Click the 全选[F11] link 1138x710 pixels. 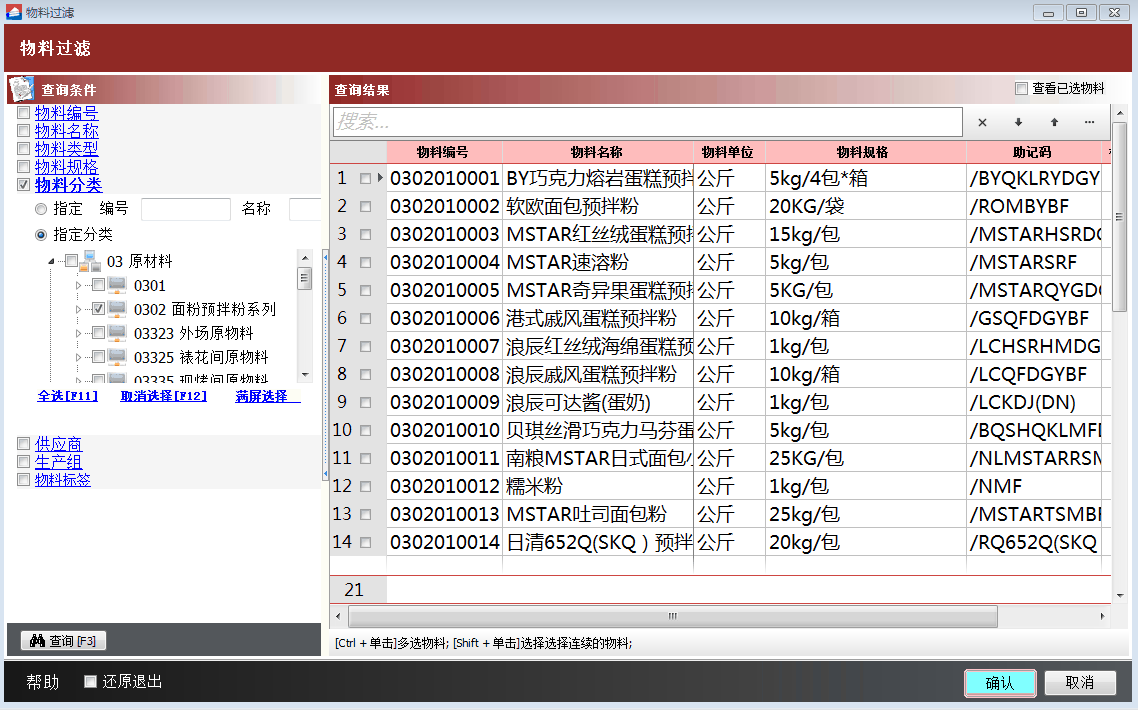click(x=67, y=396)
